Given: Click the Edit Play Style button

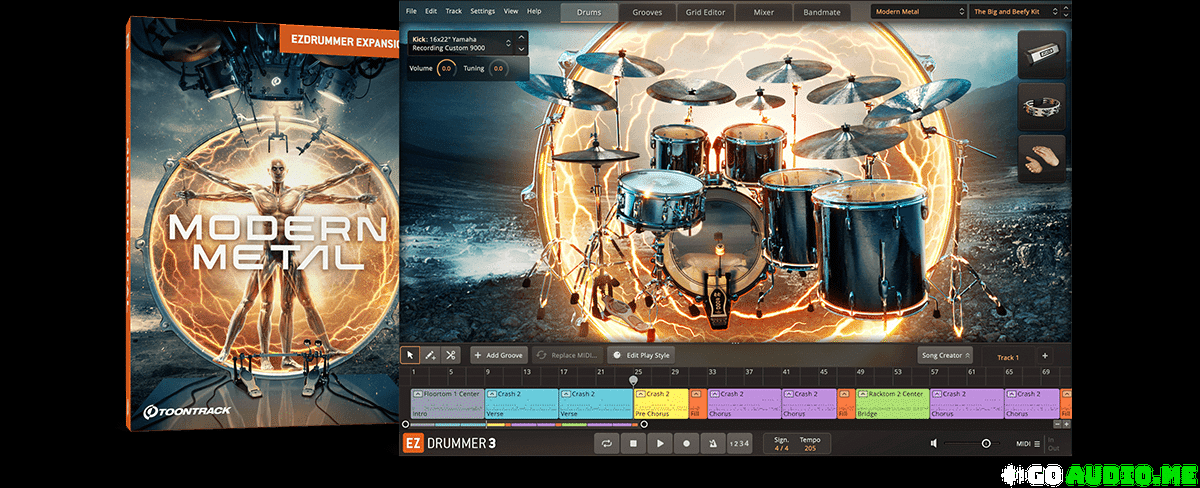Looking at the screenshot, I should [x=641, y=355].
